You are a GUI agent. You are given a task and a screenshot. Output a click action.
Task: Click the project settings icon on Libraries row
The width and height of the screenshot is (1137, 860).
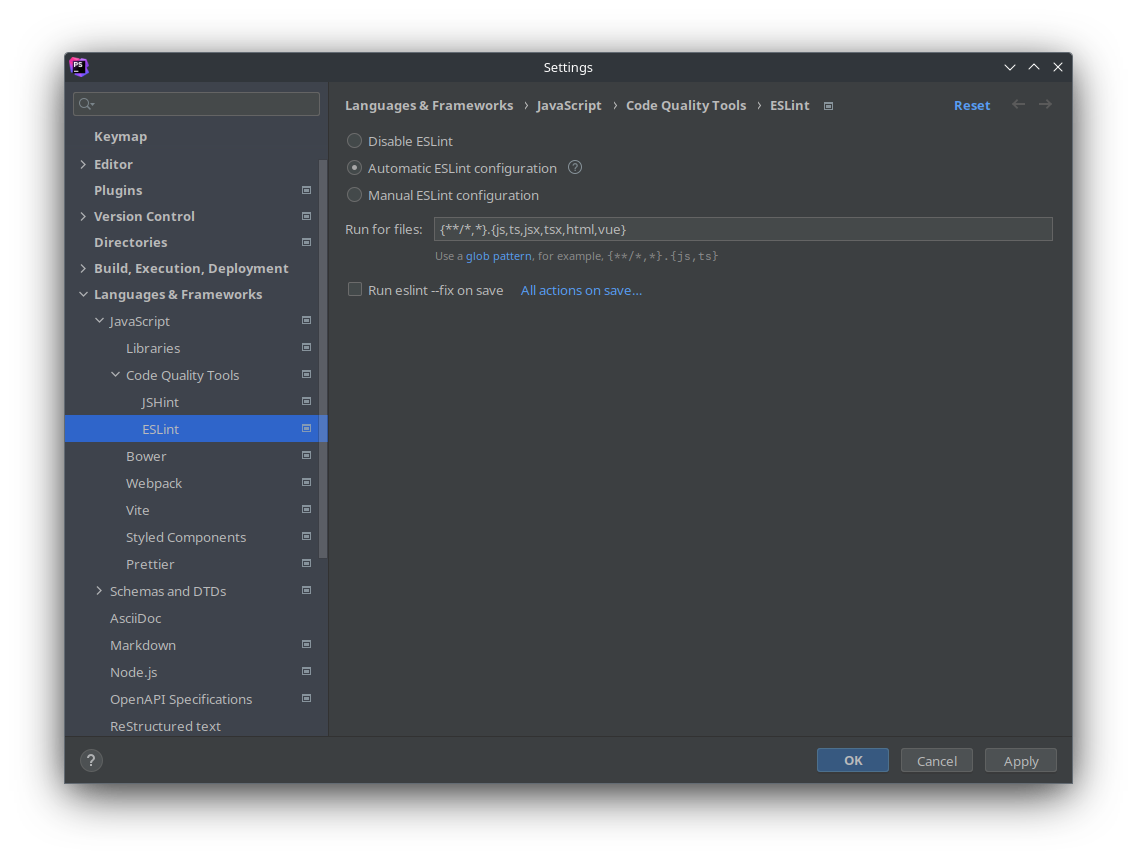point(306,347)
